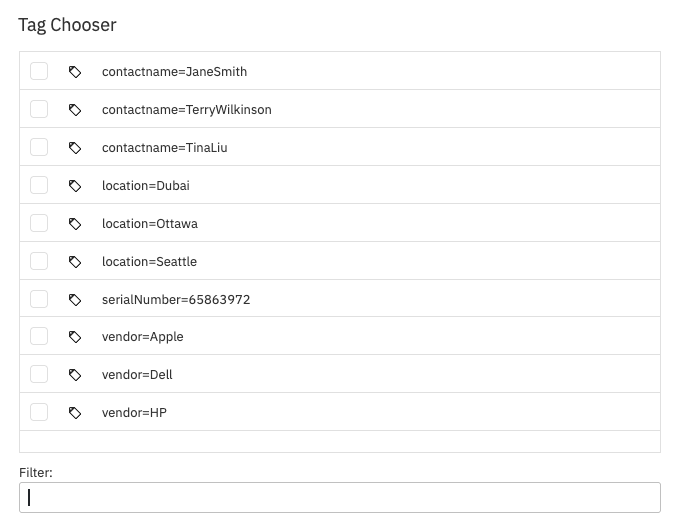Pick the vendor=Apple tag label
Image resolution: width=684 pixels, height=520 pixels.
point(143,337)
